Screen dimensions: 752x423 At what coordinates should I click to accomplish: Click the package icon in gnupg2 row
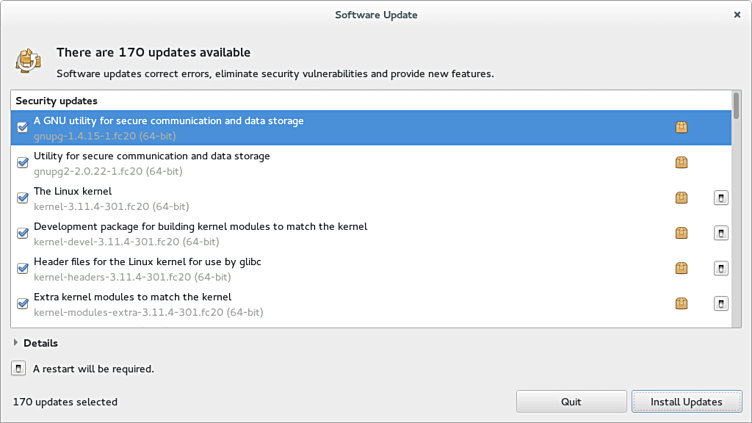click(x=681, y=162)
